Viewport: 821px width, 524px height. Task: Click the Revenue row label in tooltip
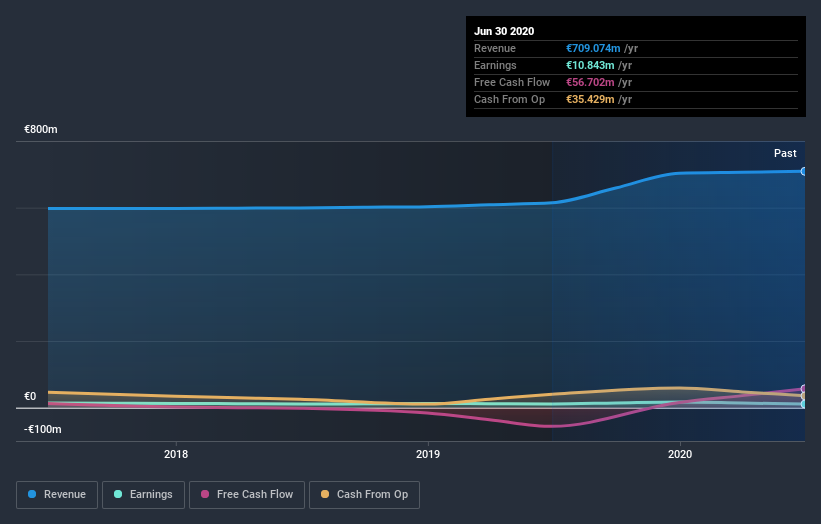pyautogui.click(x=495, y=48)
